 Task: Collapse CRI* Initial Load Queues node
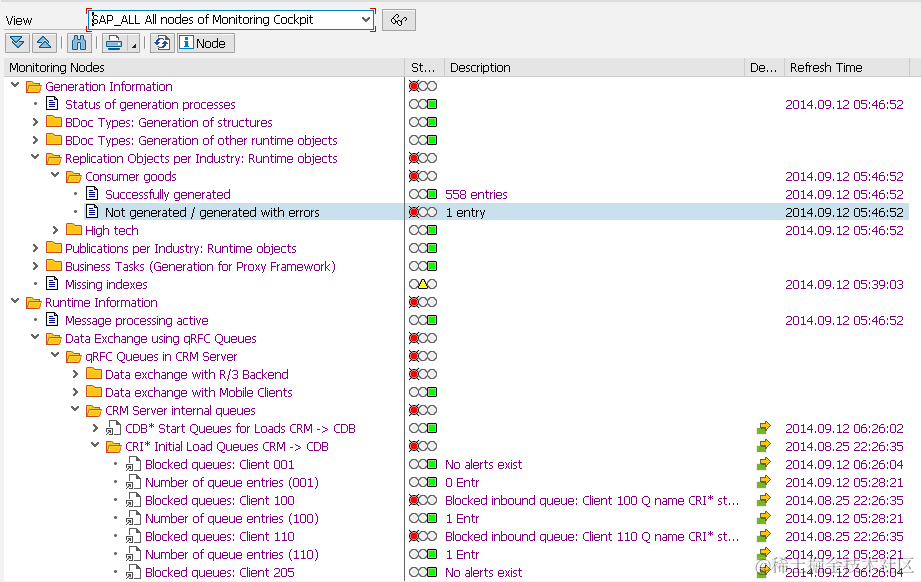tap(95, 445)
